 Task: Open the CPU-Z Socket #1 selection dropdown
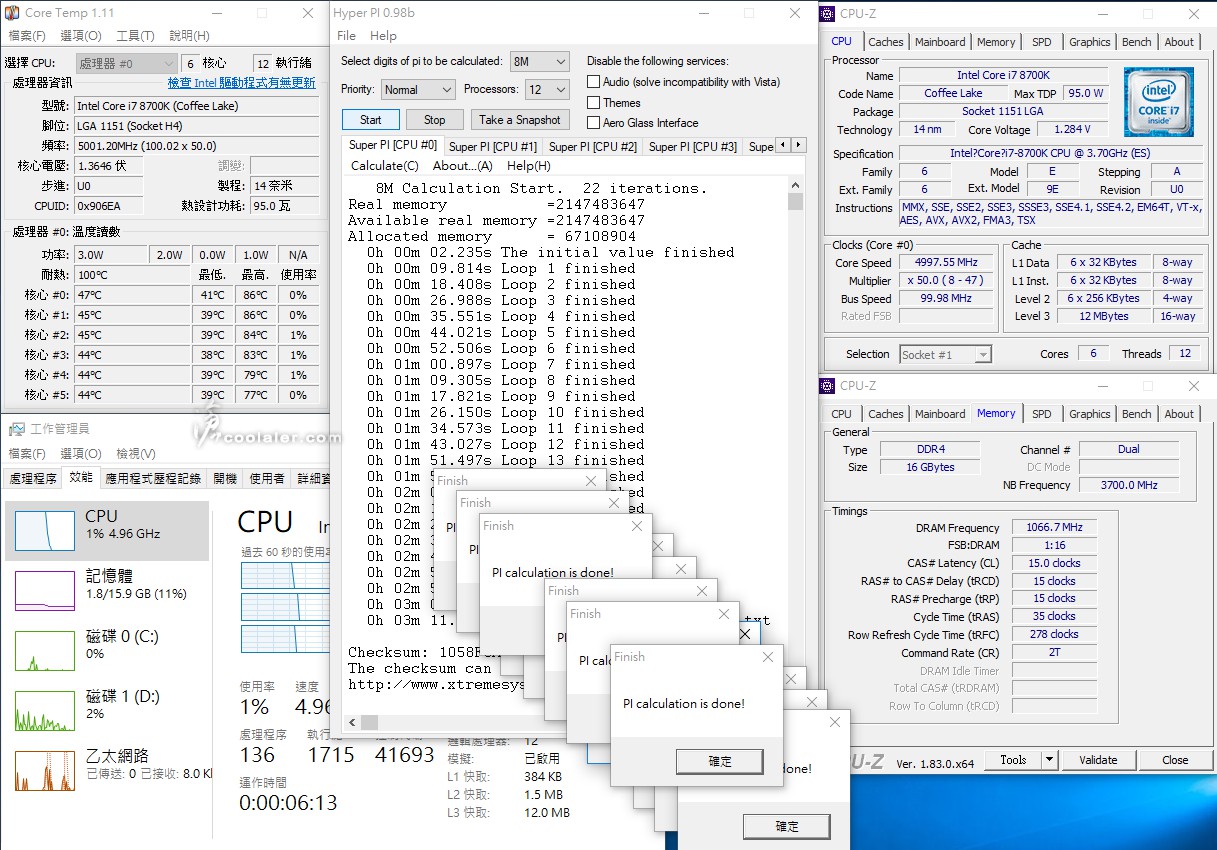coord(946,354)
